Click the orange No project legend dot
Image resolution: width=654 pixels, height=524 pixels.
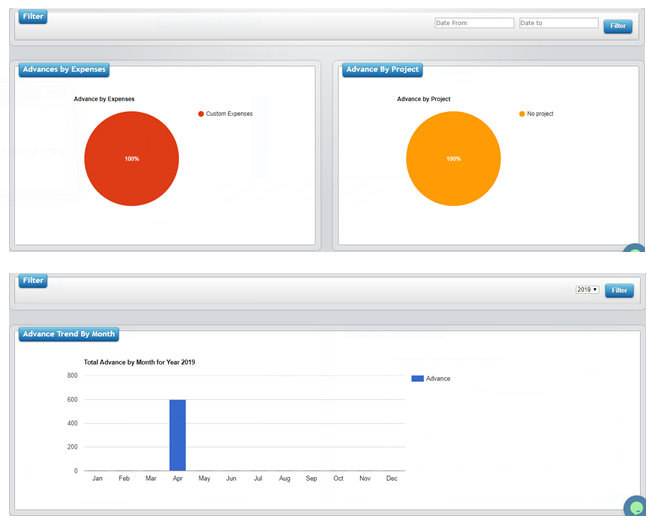click(x=522, y=114)
